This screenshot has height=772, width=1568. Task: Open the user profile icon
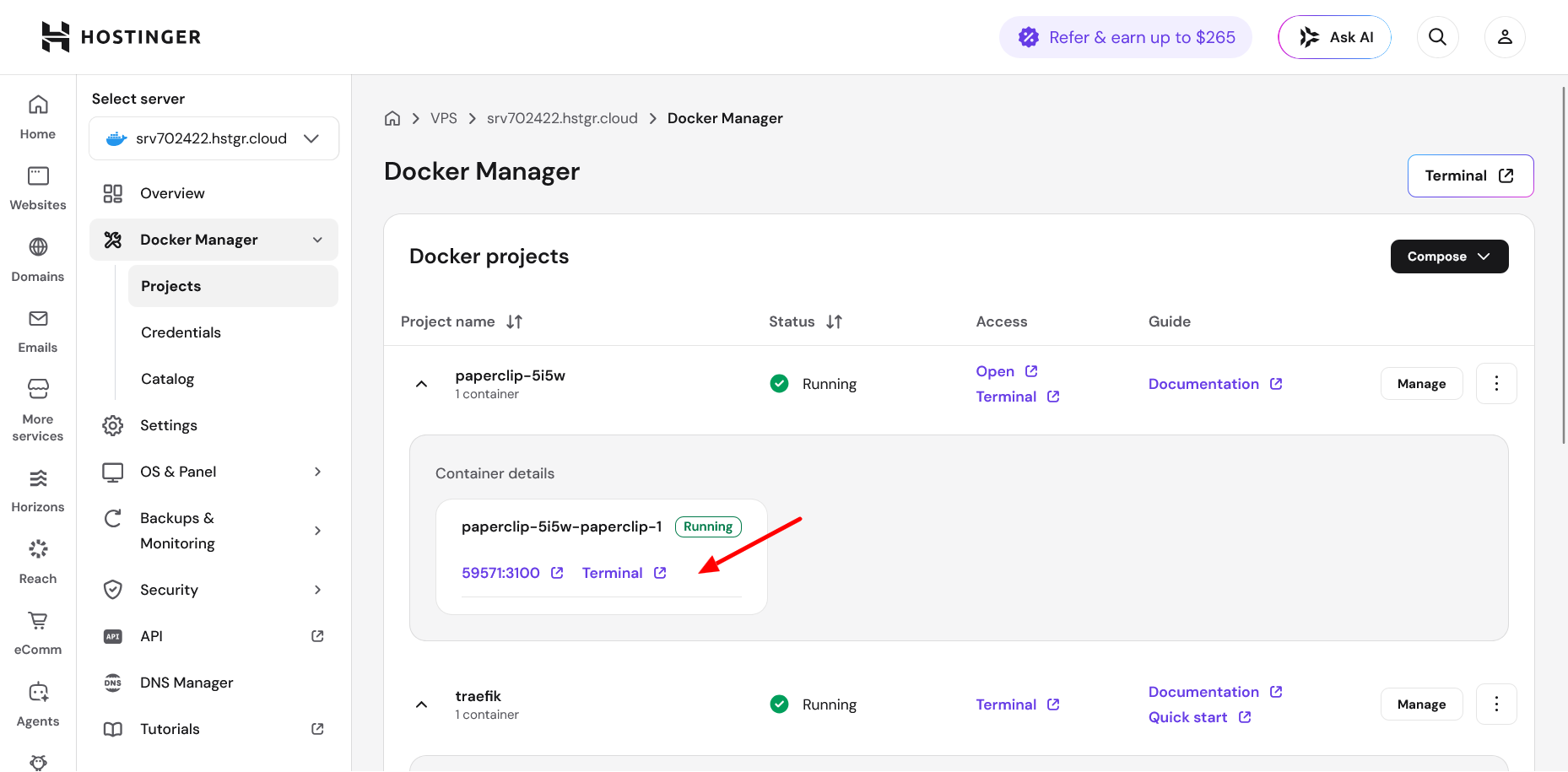(1505, 37)
